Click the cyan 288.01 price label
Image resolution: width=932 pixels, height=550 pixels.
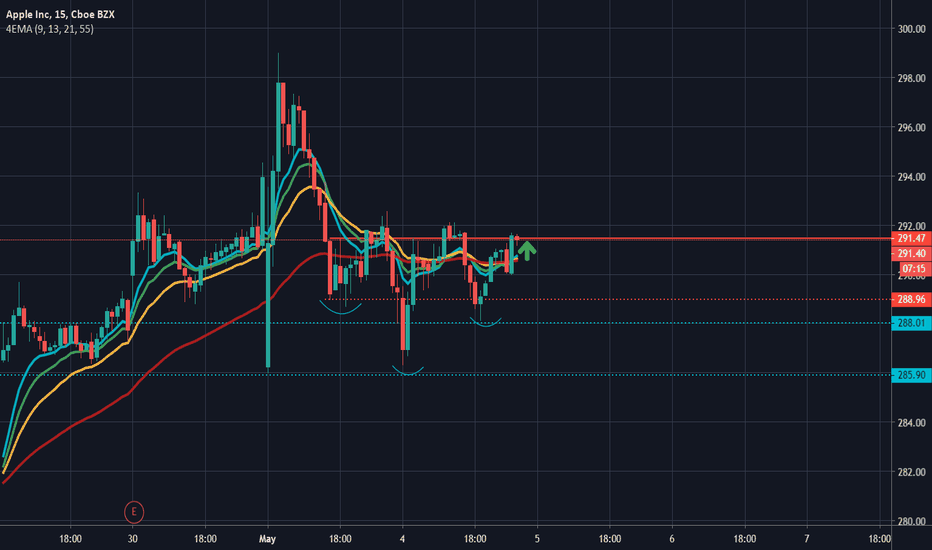click(x=911, y=323)
